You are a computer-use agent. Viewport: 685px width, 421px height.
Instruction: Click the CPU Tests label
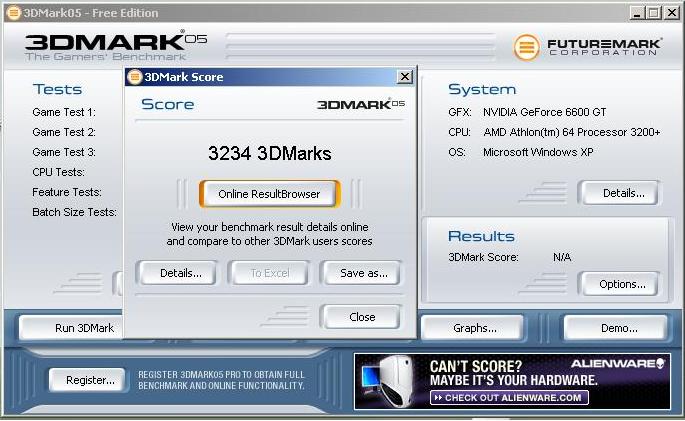(x=59, y=172)
